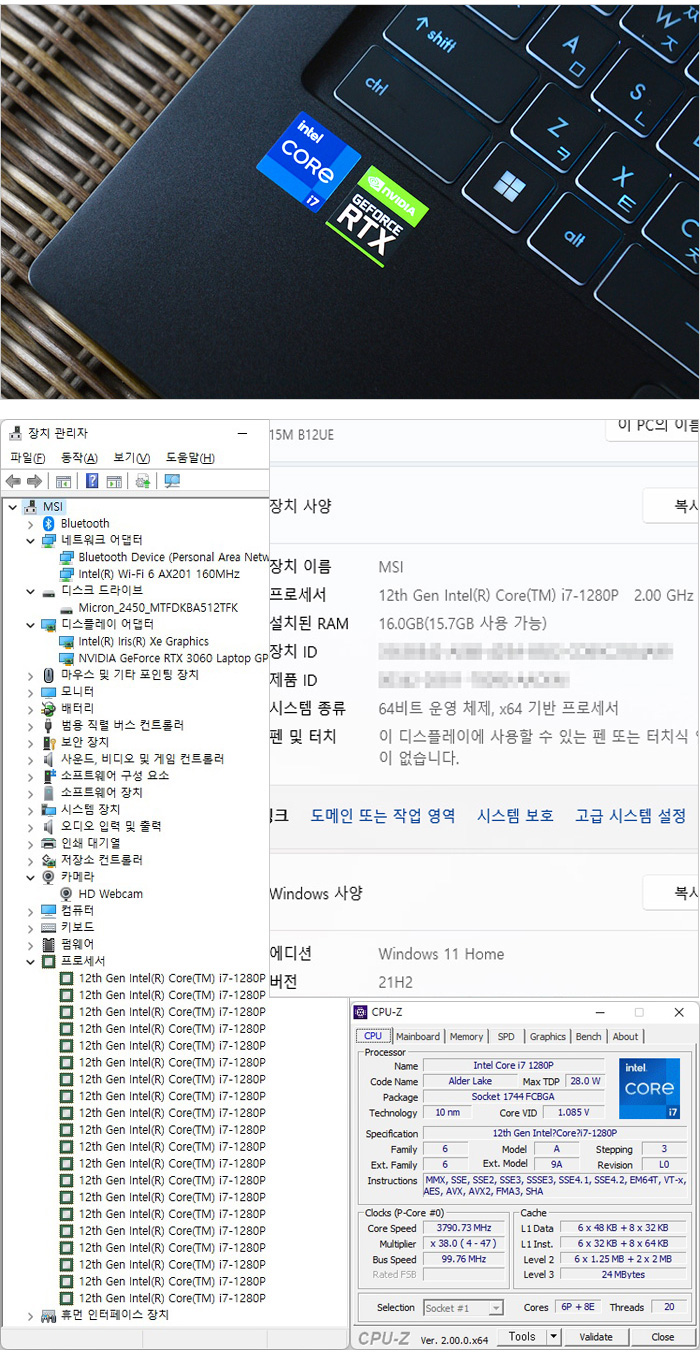Open the 시스템 보호 link
This screenshot has height=1354, width=700.
[x=515, y=815]
